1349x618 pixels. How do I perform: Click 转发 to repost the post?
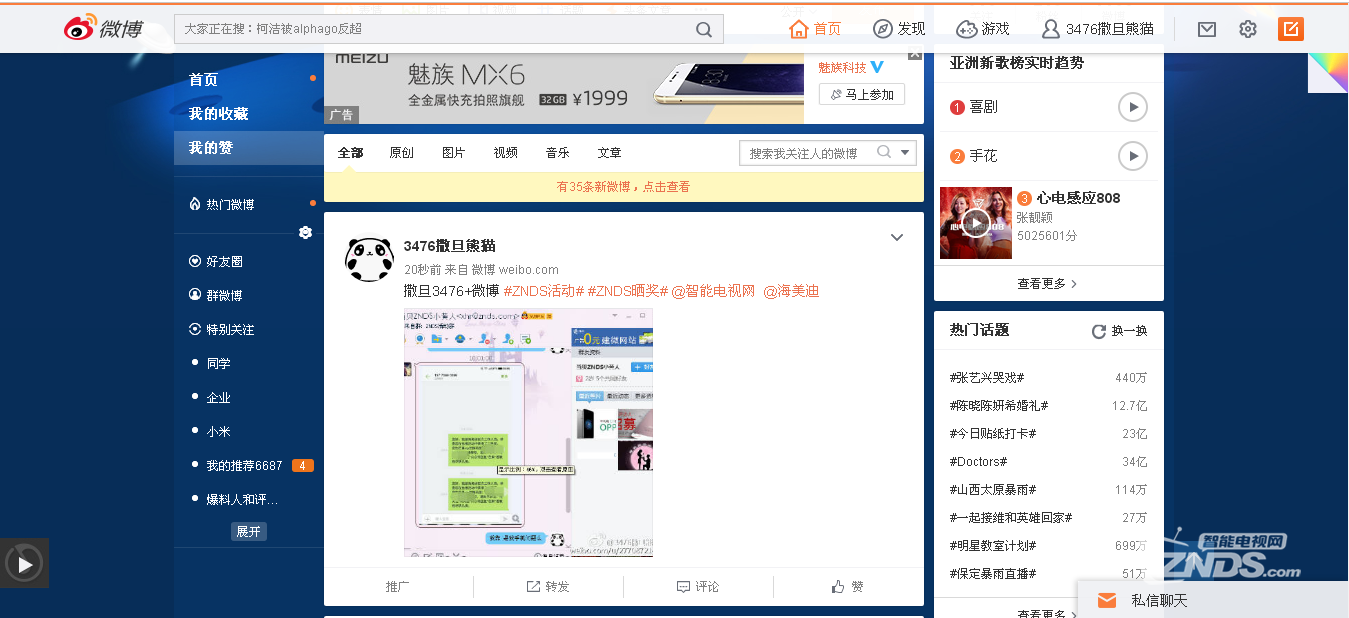[x=548, y=587]
